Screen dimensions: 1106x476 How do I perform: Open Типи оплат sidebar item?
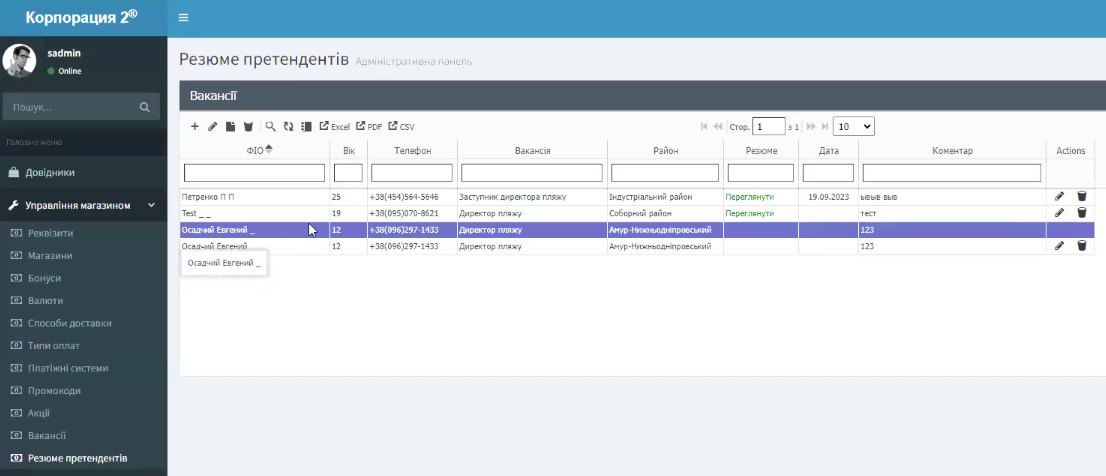tap(54, 346)
